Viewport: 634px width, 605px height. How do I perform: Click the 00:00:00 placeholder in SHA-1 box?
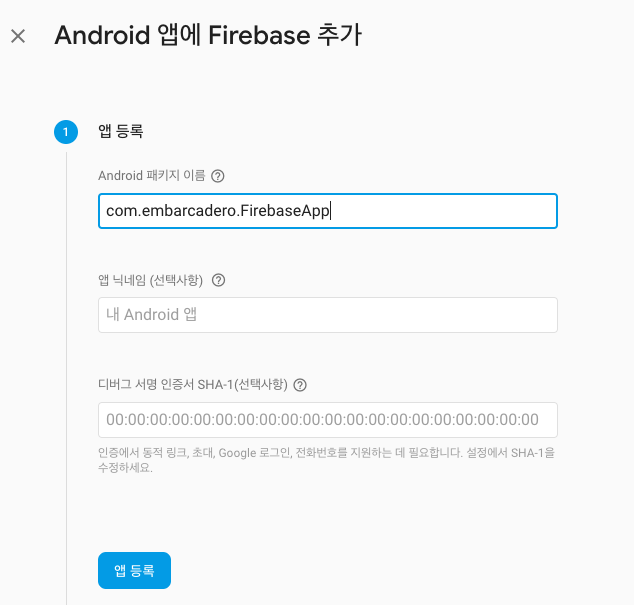pyautogui.click(x=322, y=420)
